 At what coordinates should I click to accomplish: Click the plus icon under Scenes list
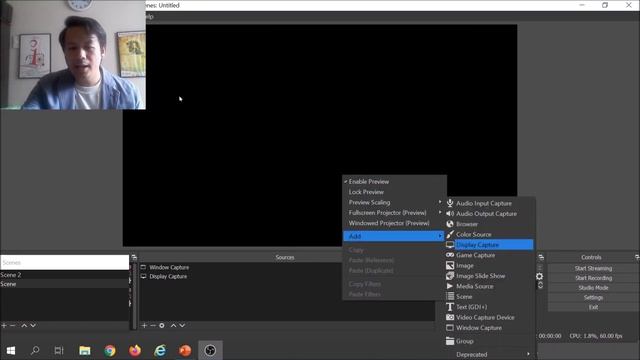[x=4, y=326]
